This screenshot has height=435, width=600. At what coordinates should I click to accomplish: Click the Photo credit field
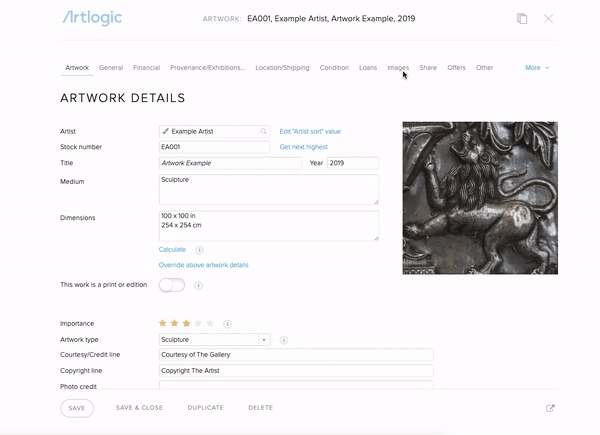296,385
